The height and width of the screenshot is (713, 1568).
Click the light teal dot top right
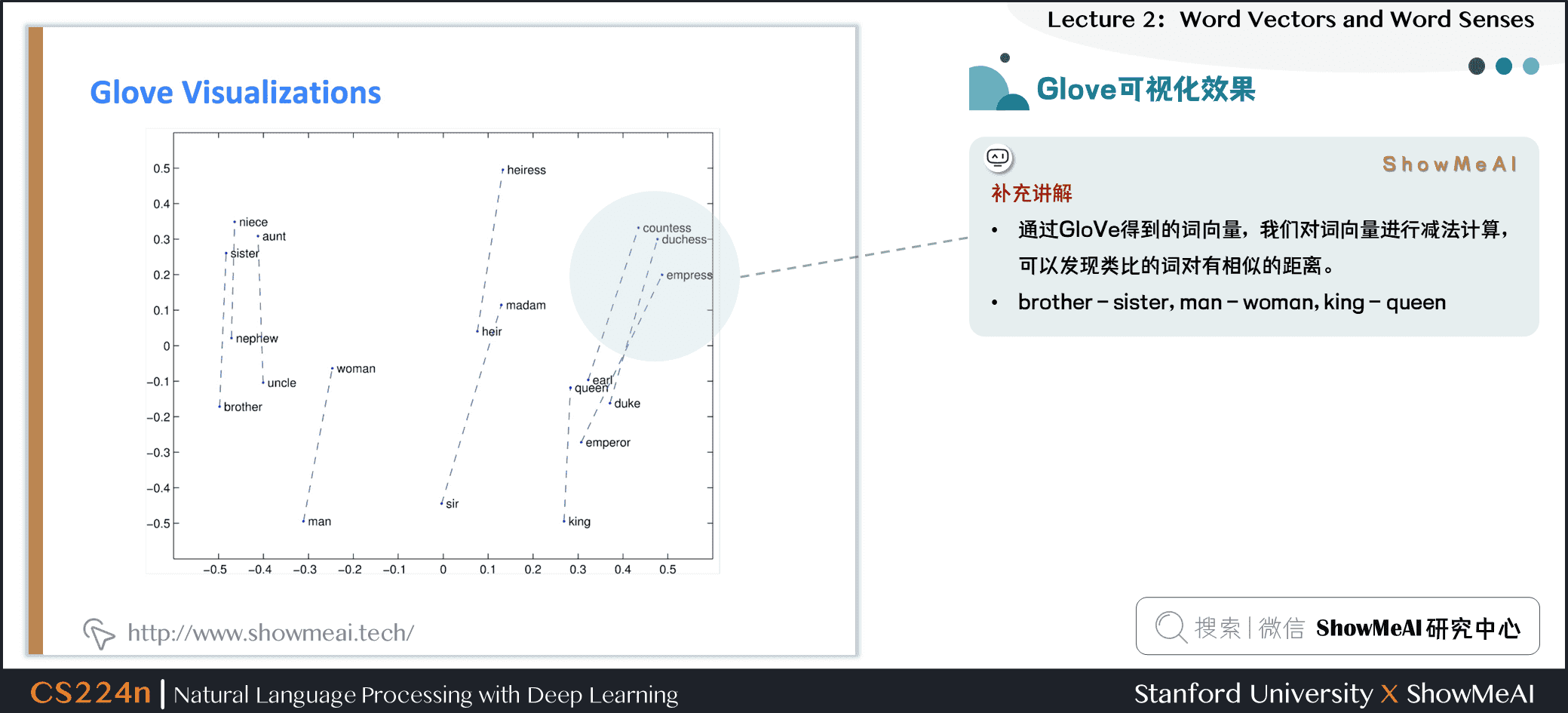tap(1531, 66)
